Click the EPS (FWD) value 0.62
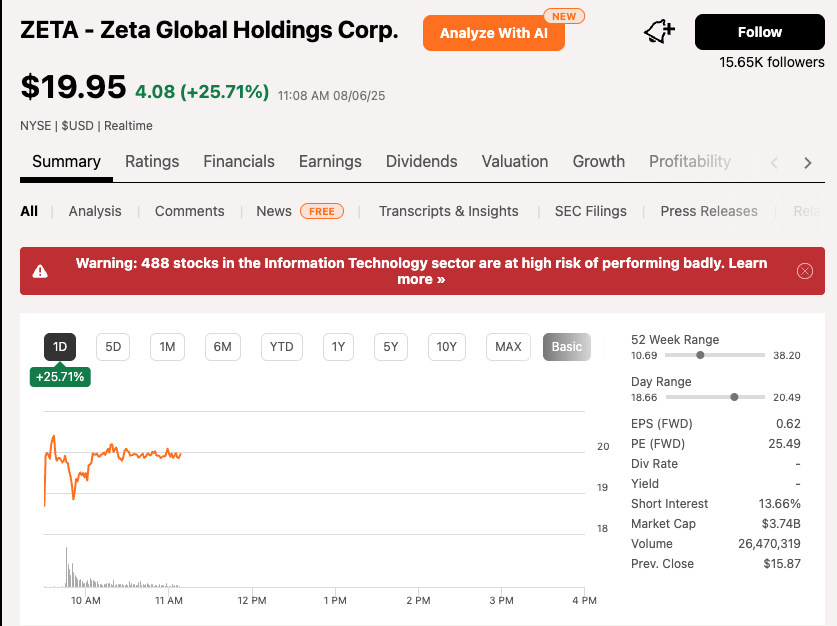The width and height of the screenshot is (837, 626). tap(788, 424)
